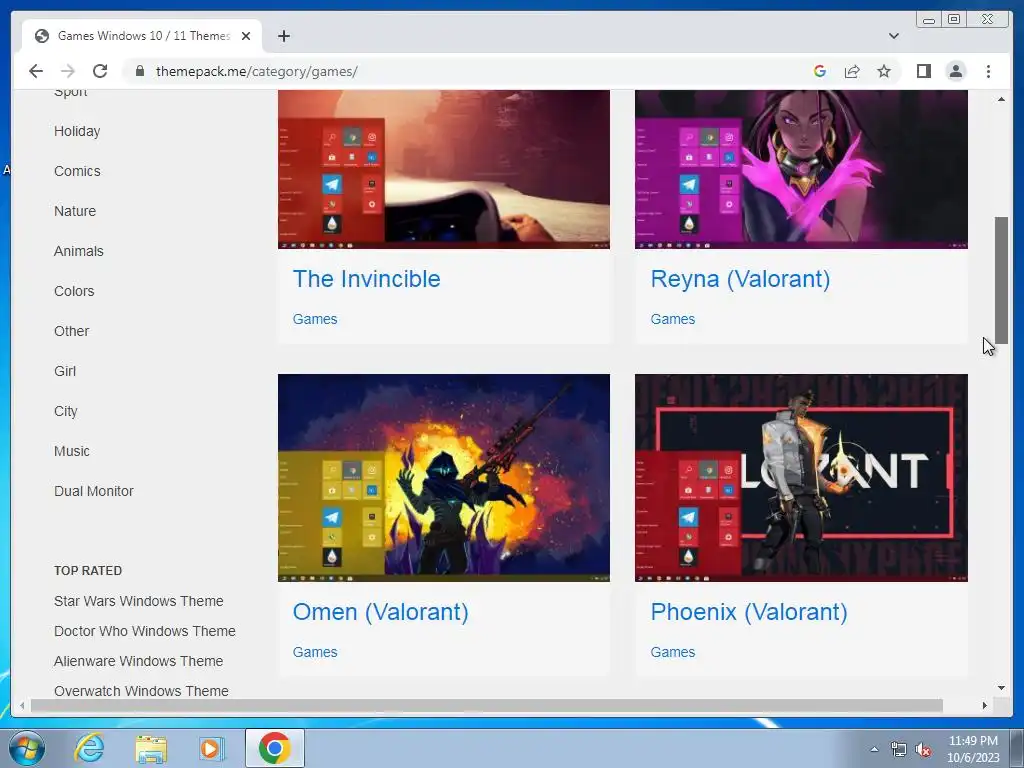Close the Games Windows Themes tab
1024x768 pixels.
(246, 36)
